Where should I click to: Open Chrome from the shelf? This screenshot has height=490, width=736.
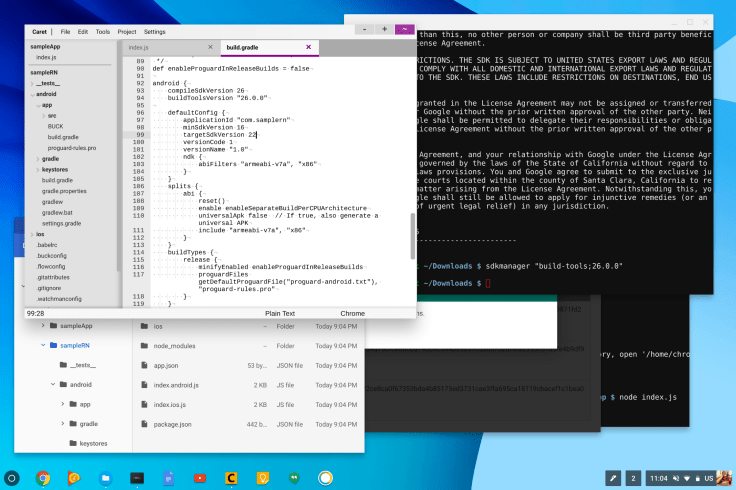44,478
